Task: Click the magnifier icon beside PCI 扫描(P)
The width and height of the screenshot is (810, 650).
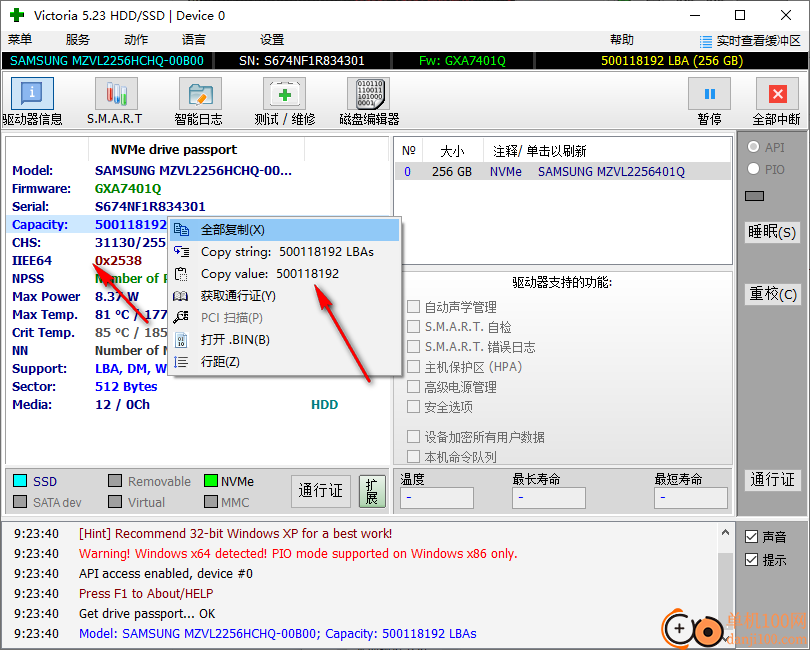Action: point(181,317)
